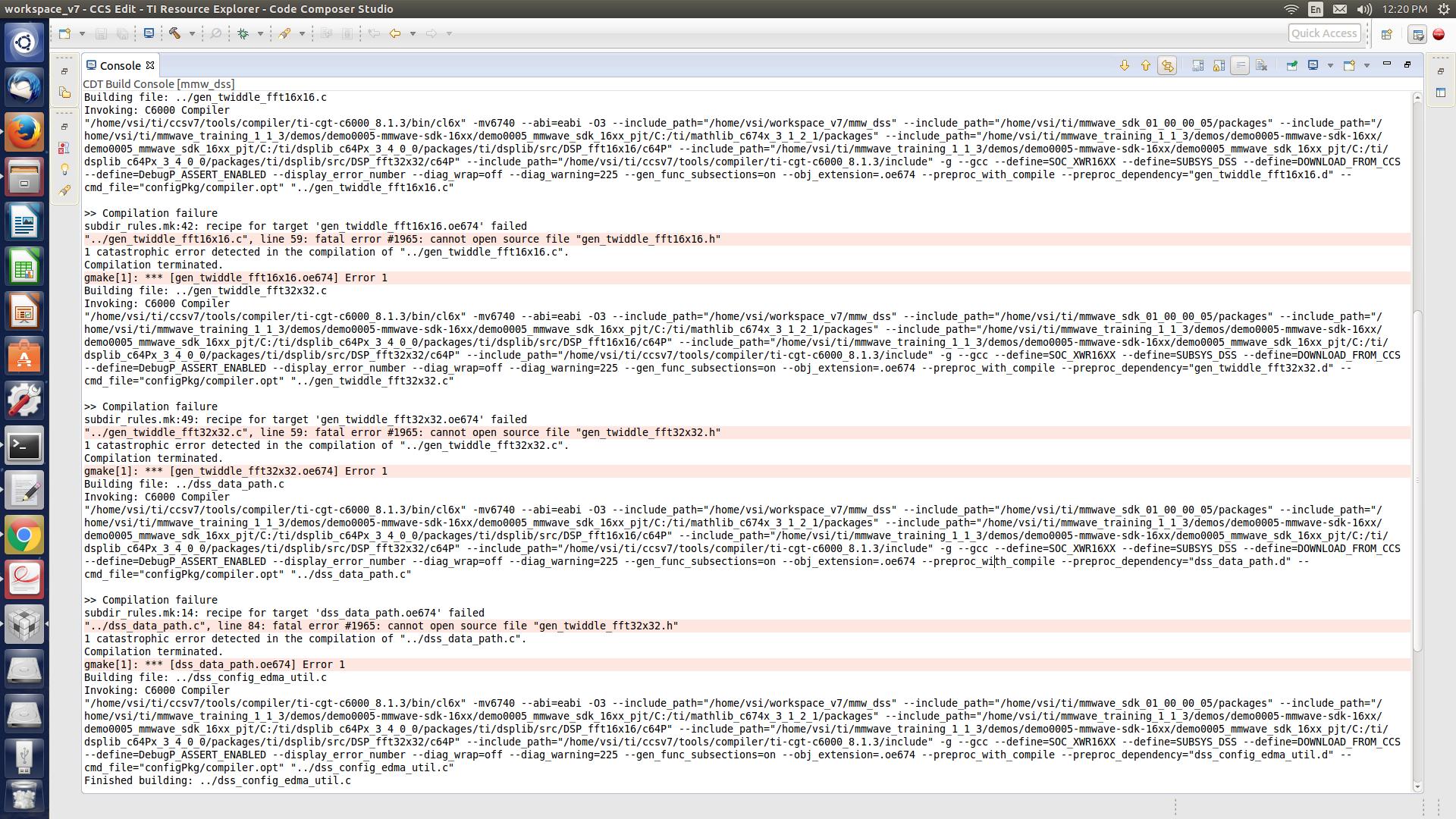Image resolution: width=1456 pixels, height=819 pixels.
Task: Click Previous Error up arrow
Action: [x=1145, y=65]
